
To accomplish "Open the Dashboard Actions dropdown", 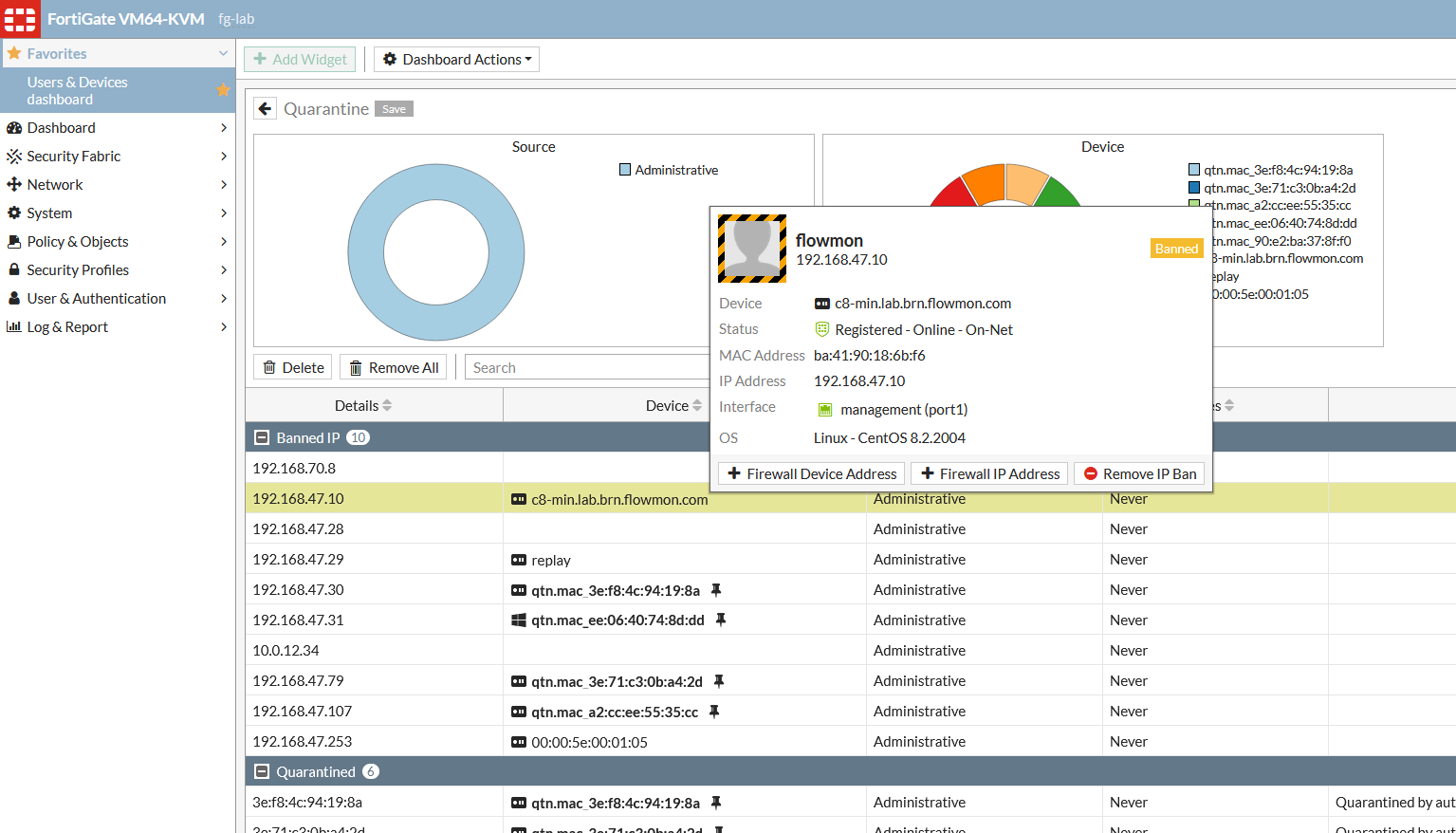I will 456,60.
